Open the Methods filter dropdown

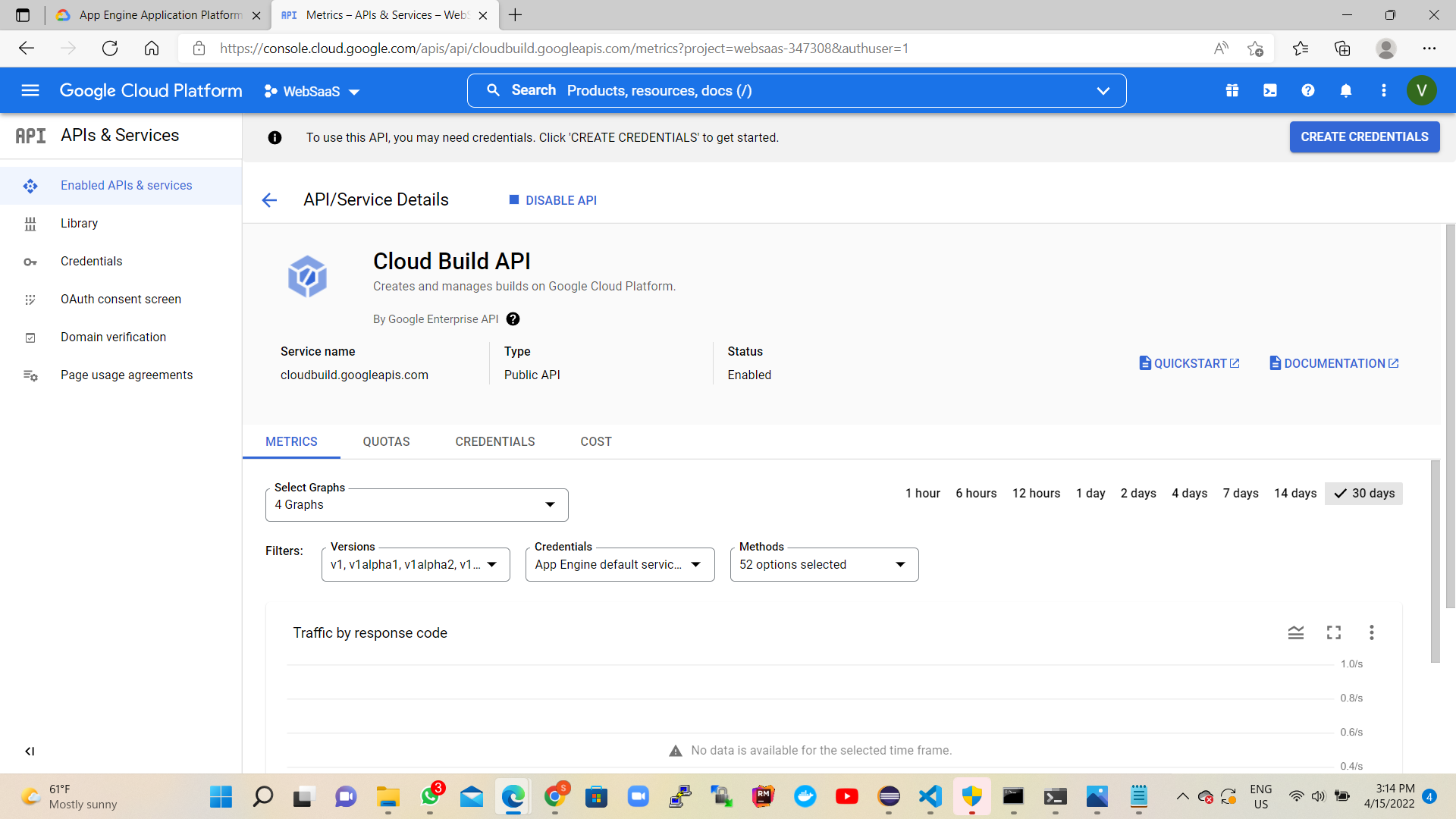[824, 565]
